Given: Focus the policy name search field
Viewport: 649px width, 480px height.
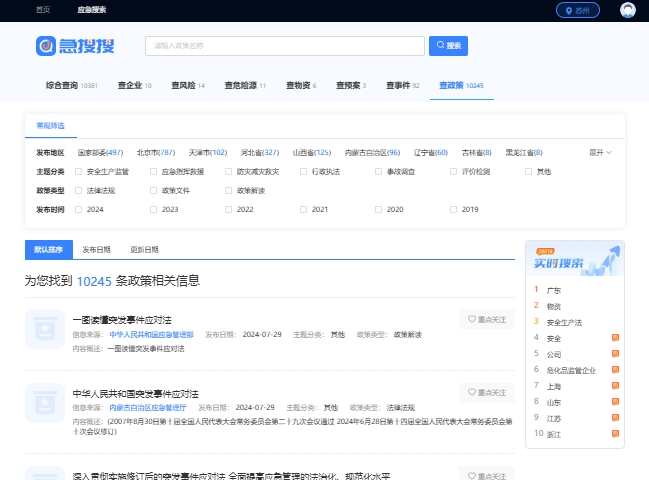Looking at the screenshot, I should (x=285, y=46).
